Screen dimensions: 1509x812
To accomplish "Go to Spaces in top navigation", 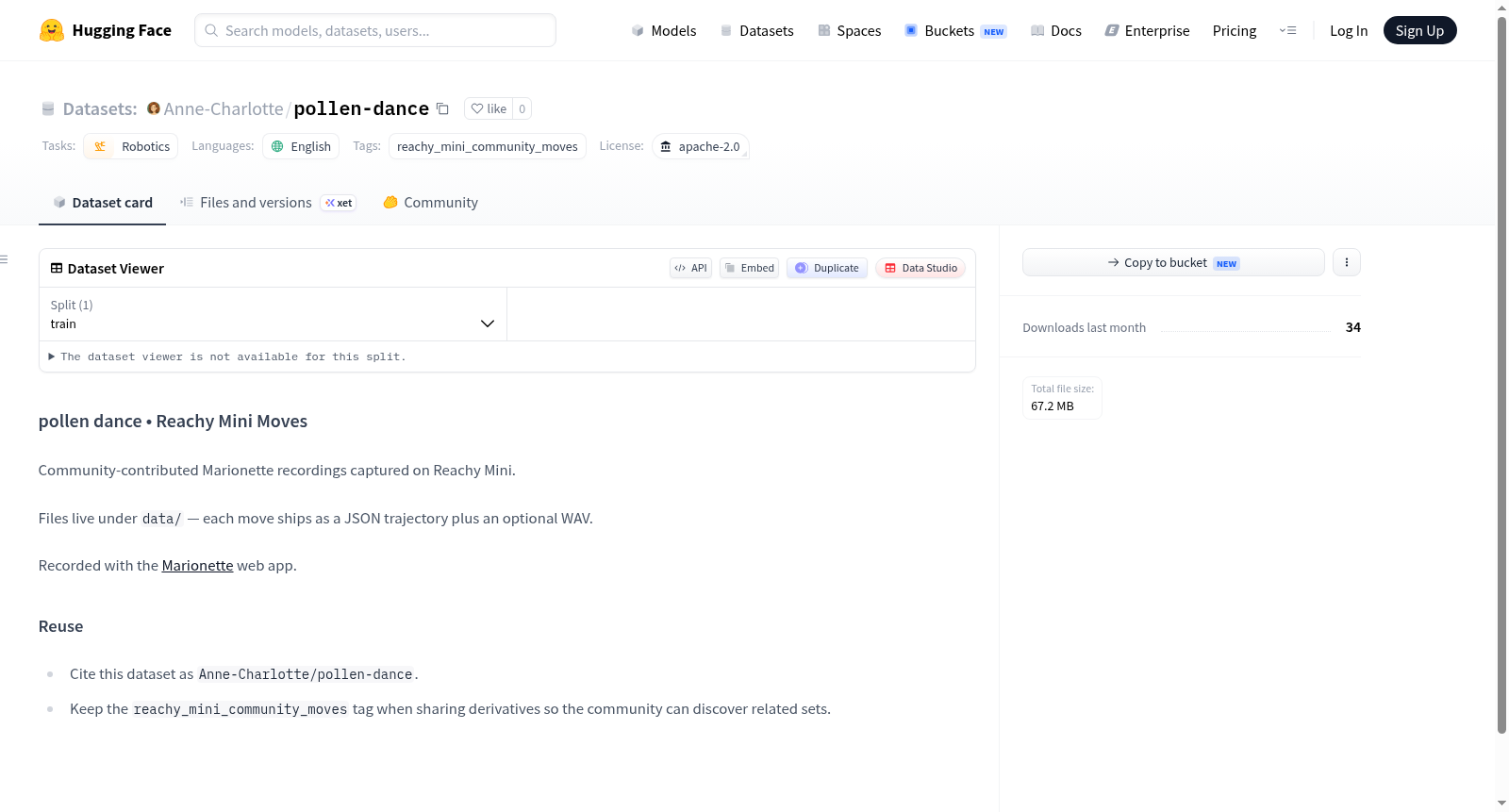I will [x=849, y=30].
